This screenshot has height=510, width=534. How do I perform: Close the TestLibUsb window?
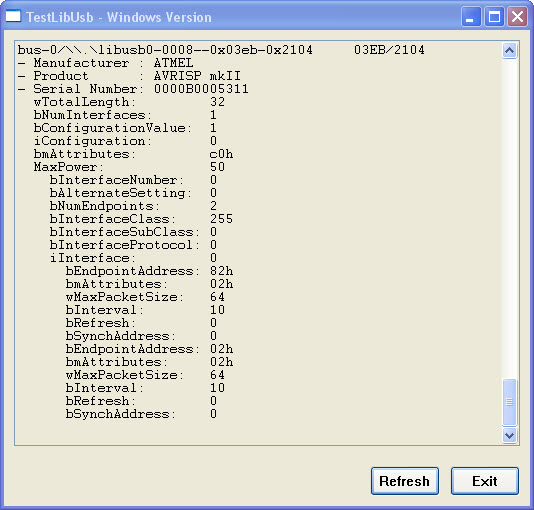pos(517,16)
